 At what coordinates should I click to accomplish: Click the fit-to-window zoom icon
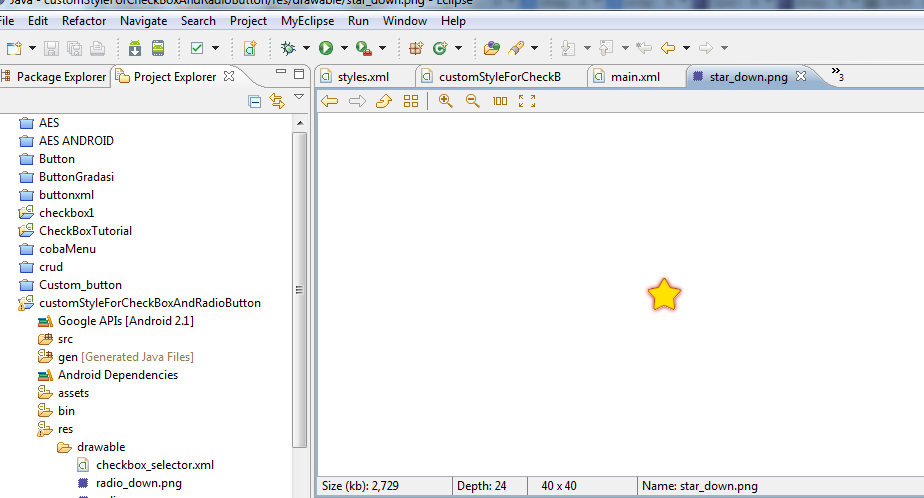pyautogui.click(x=527, y=101)
